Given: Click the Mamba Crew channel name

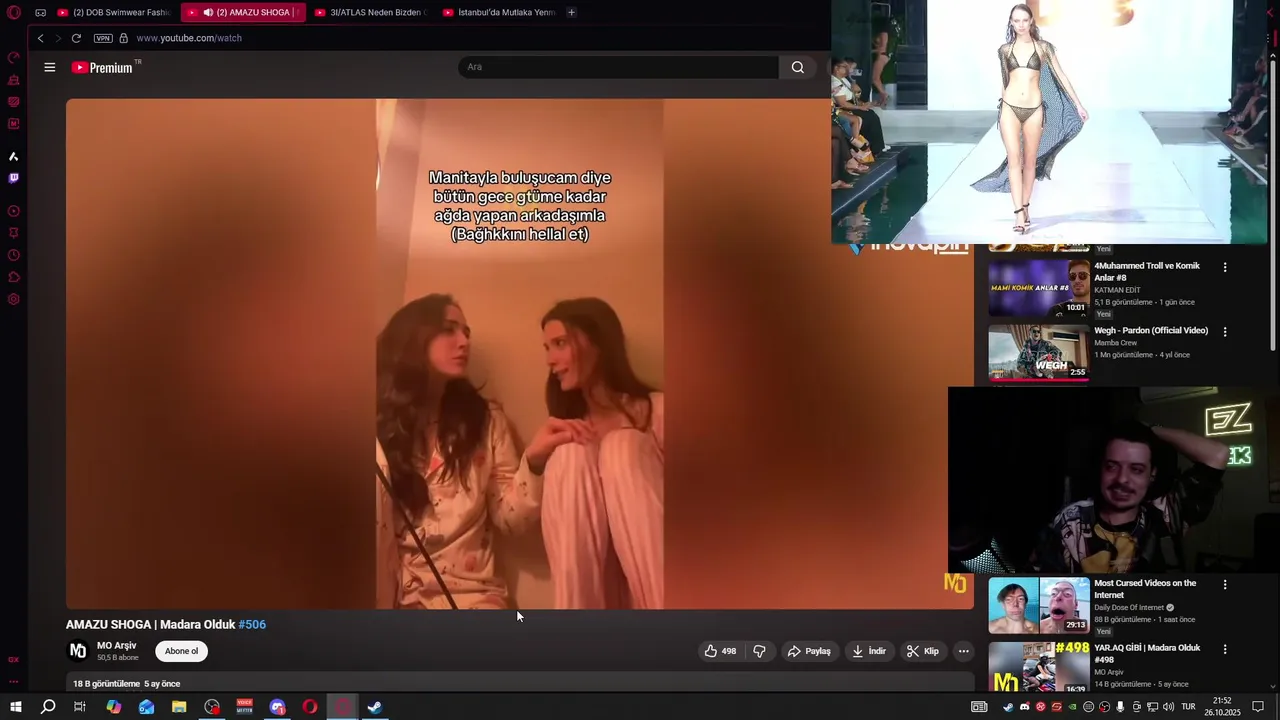Looking at the screenshot, I should (1115, 343).
